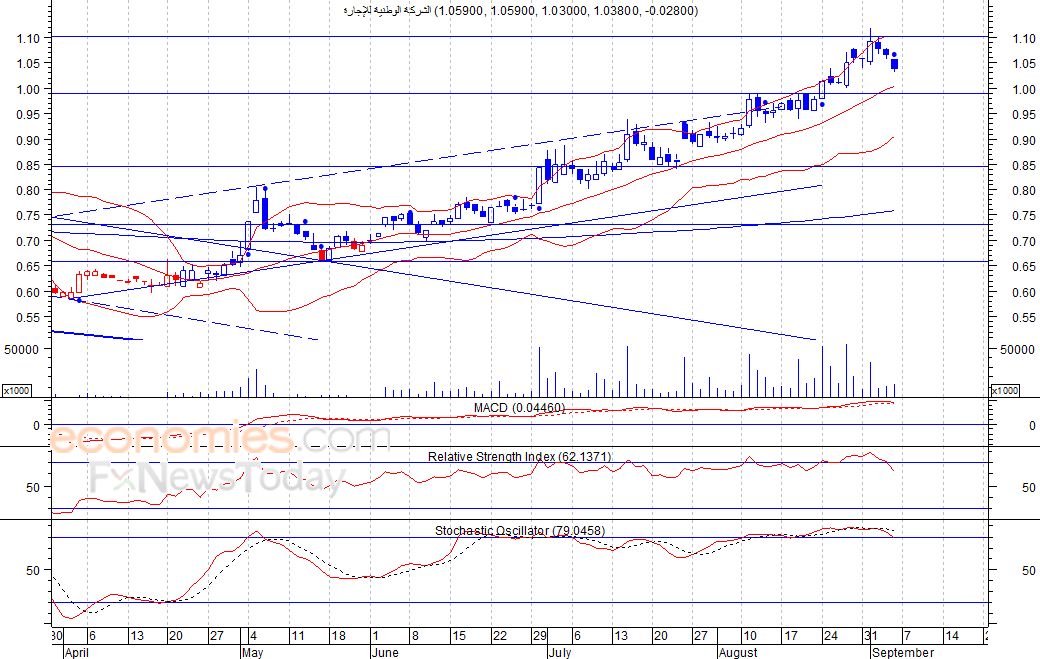This screenshot has height=659, width=1040.
Task: Click the chart title with OHLC values 1.05900
Action: tap(521, 11)
